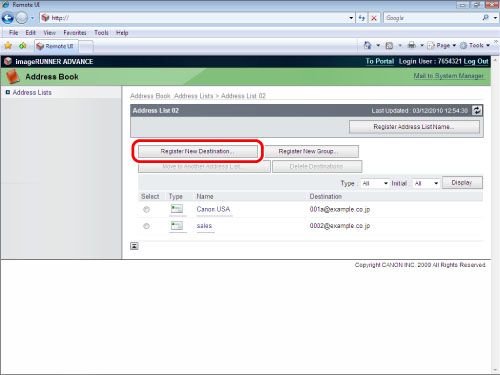Open the sales destination link
This screenshot has width=500, height=375.
click(204, 226)
